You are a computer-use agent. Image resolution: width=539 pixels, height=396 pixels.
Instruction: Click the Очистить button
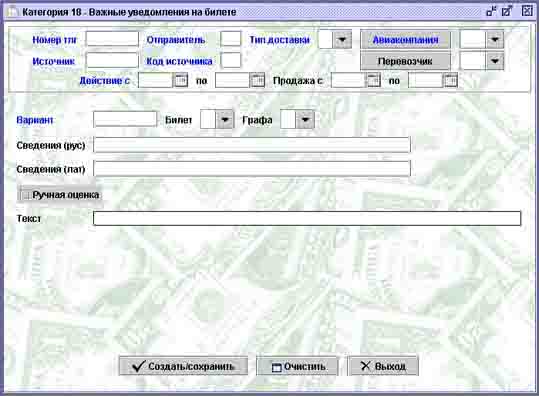(x=297, y=366)
